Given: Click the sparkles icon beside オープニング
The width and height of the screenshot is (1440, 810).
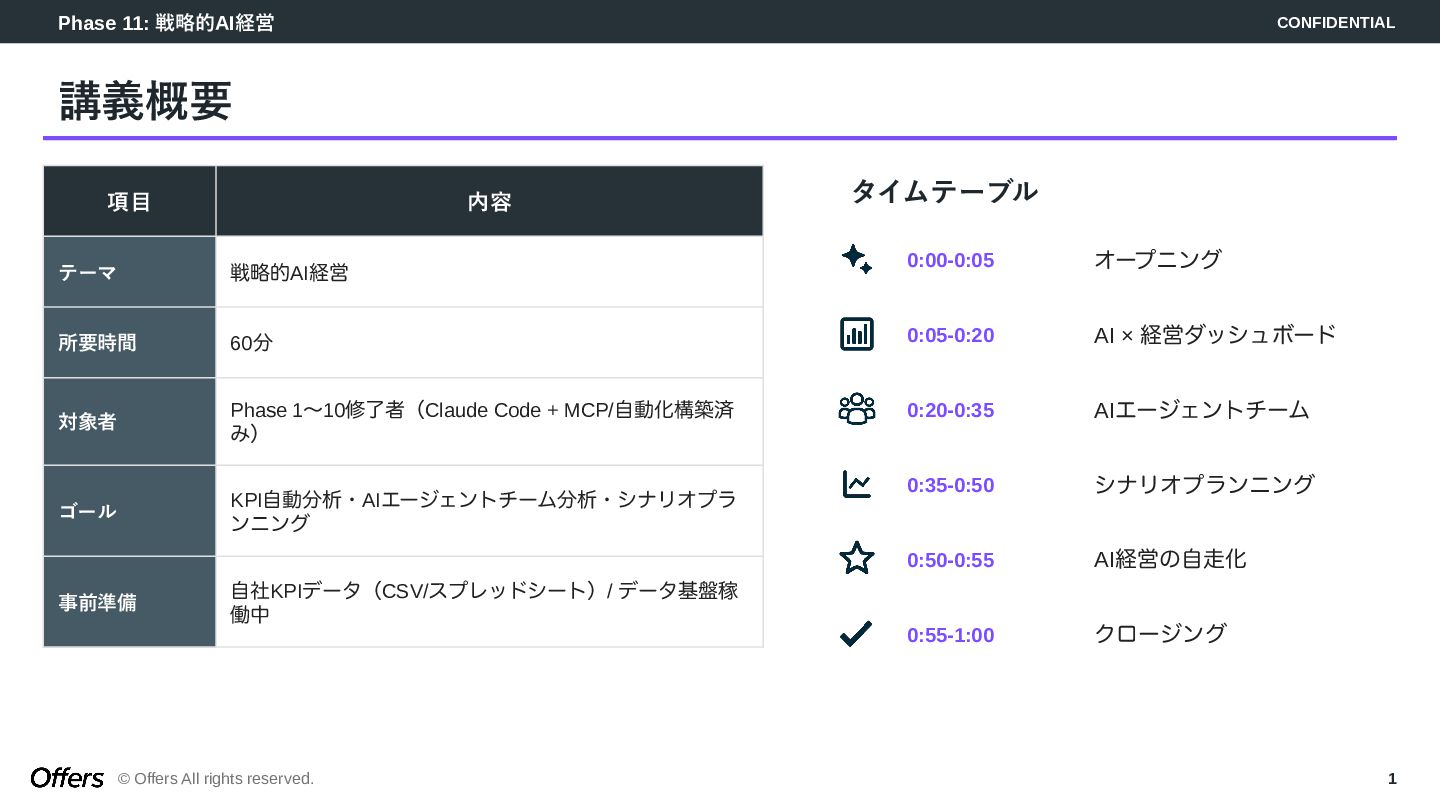Looking at the screenshot, I should point(856,260).
